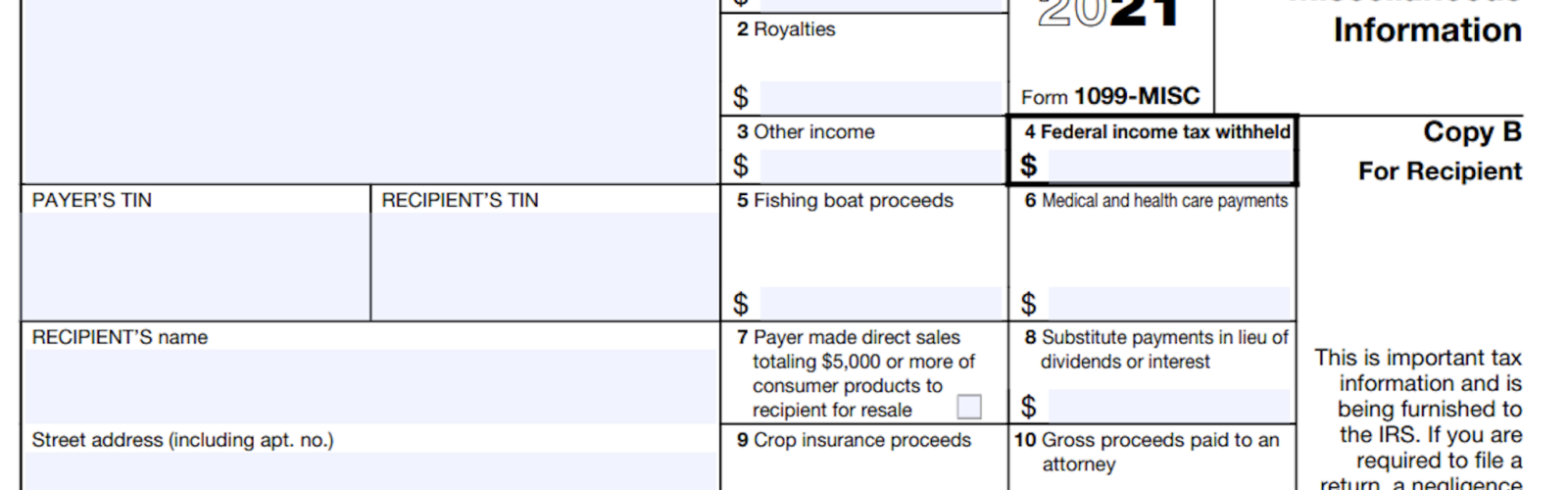Click the Royalties amount field
Screen dimensions: 1568x490
pos(880,97)
